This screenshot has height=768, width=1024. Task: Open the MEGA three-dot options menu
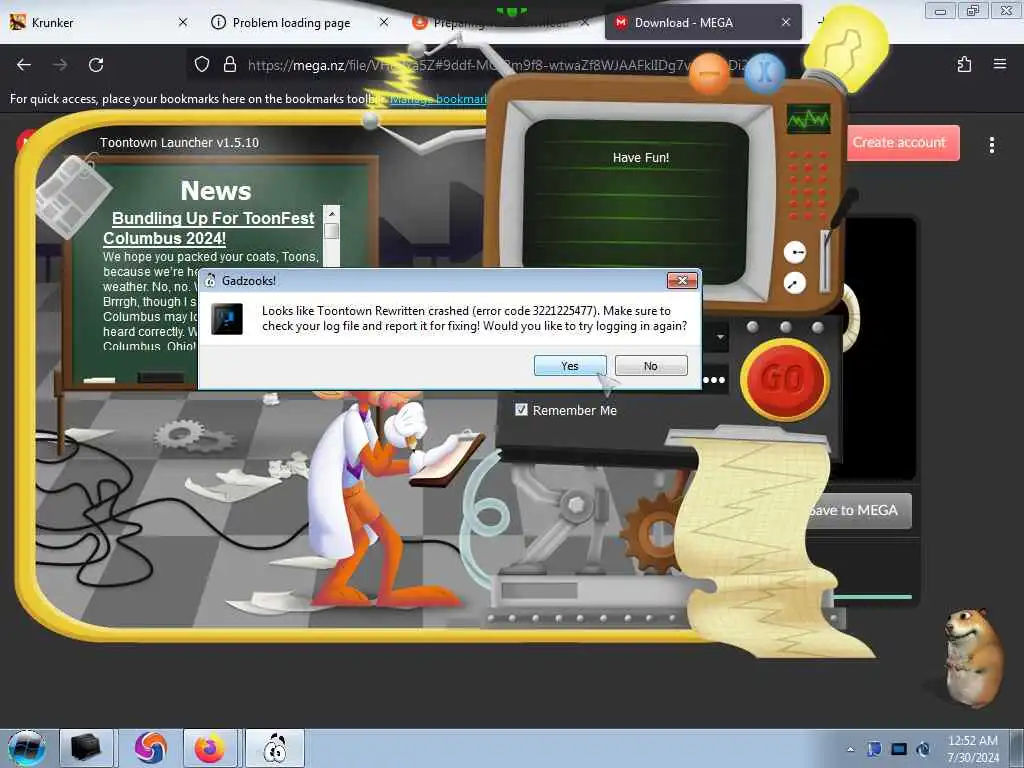pyautogui.click(x=991, y=145)
